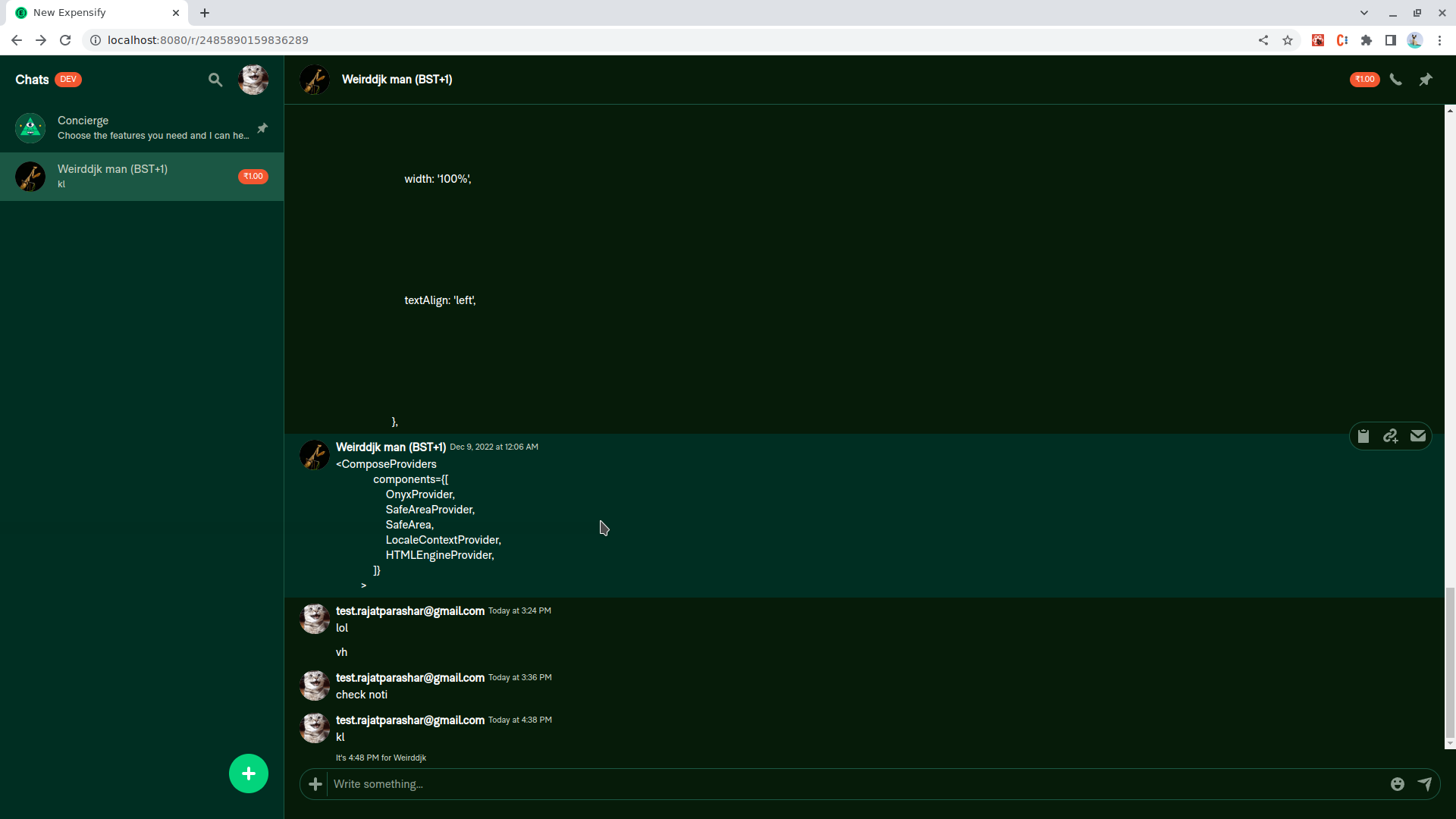
Task: Click avatar beside the kl message
Action: pyautogui.click(x=315, y=728)
